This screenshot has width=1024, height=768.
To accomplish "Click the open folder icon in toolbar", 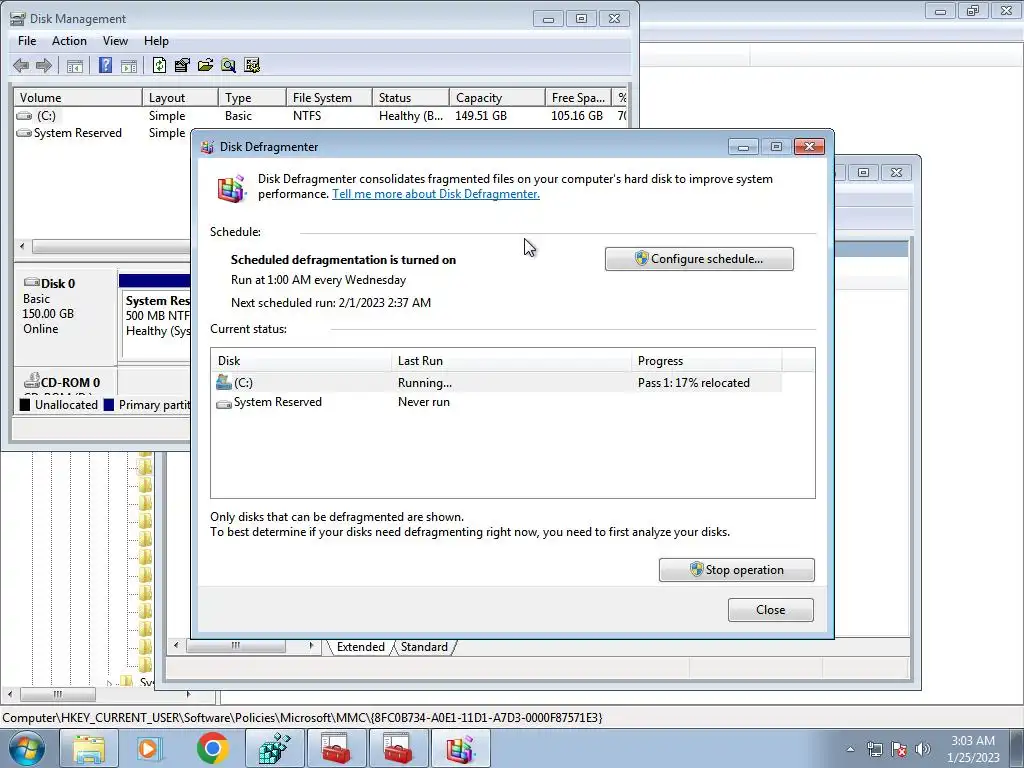I will coord(205,65).
